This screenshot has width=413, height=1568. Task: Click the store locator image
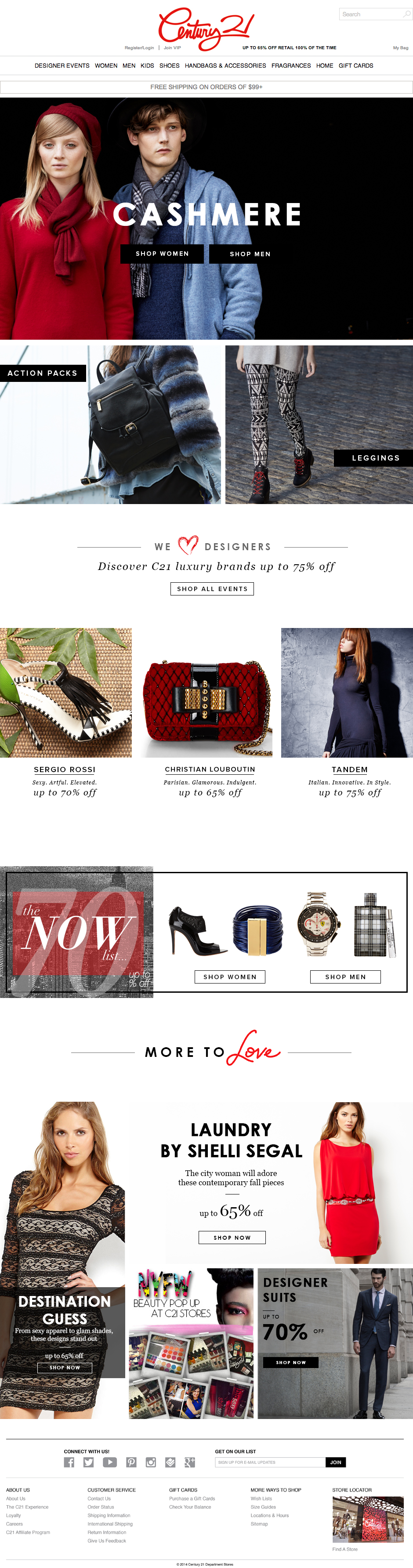tap(368, 1519)
